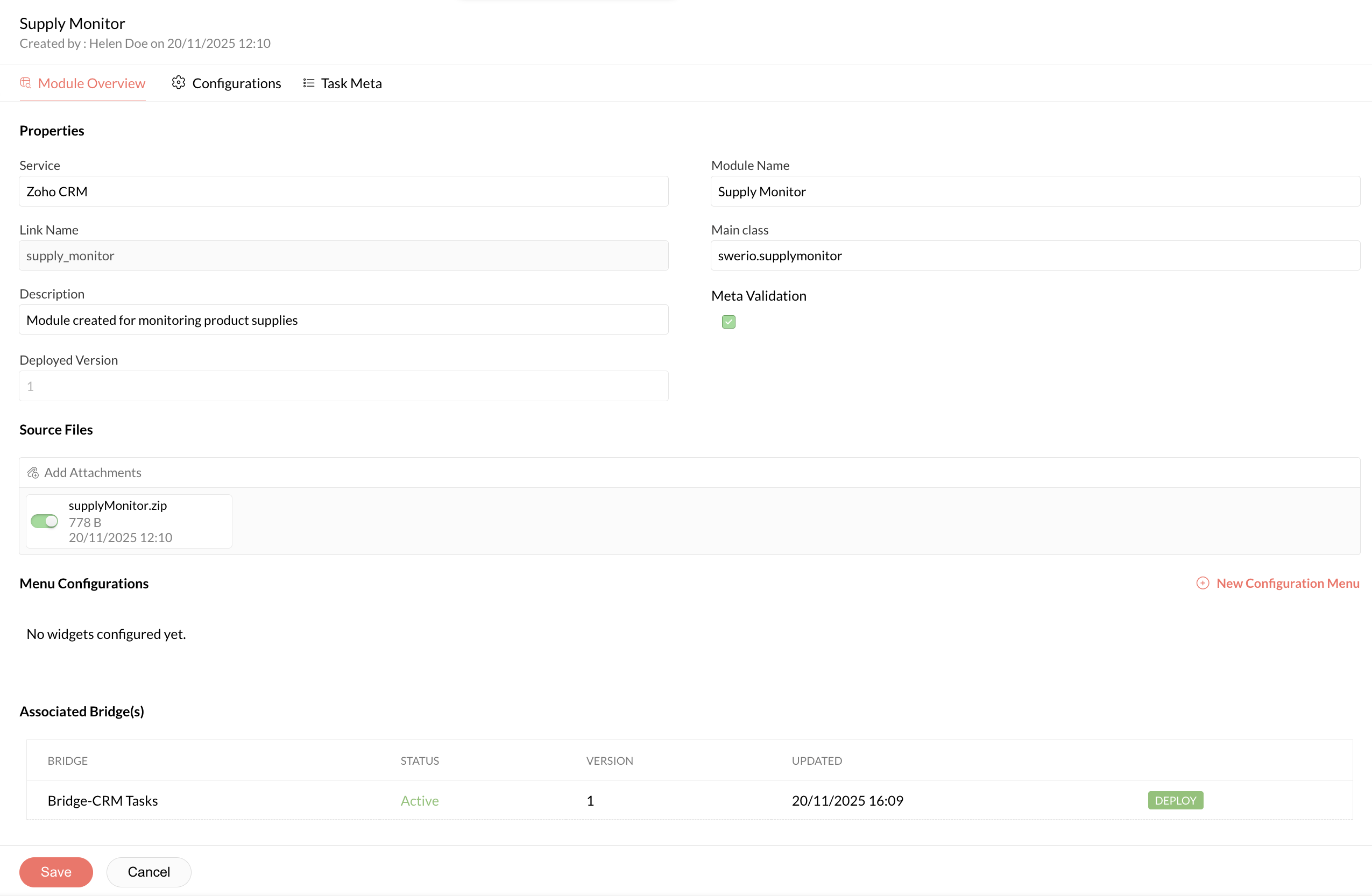Open the New Configuration Menu link
The width and height of the screenshot is (1372, 896).
coord(1287,583)
